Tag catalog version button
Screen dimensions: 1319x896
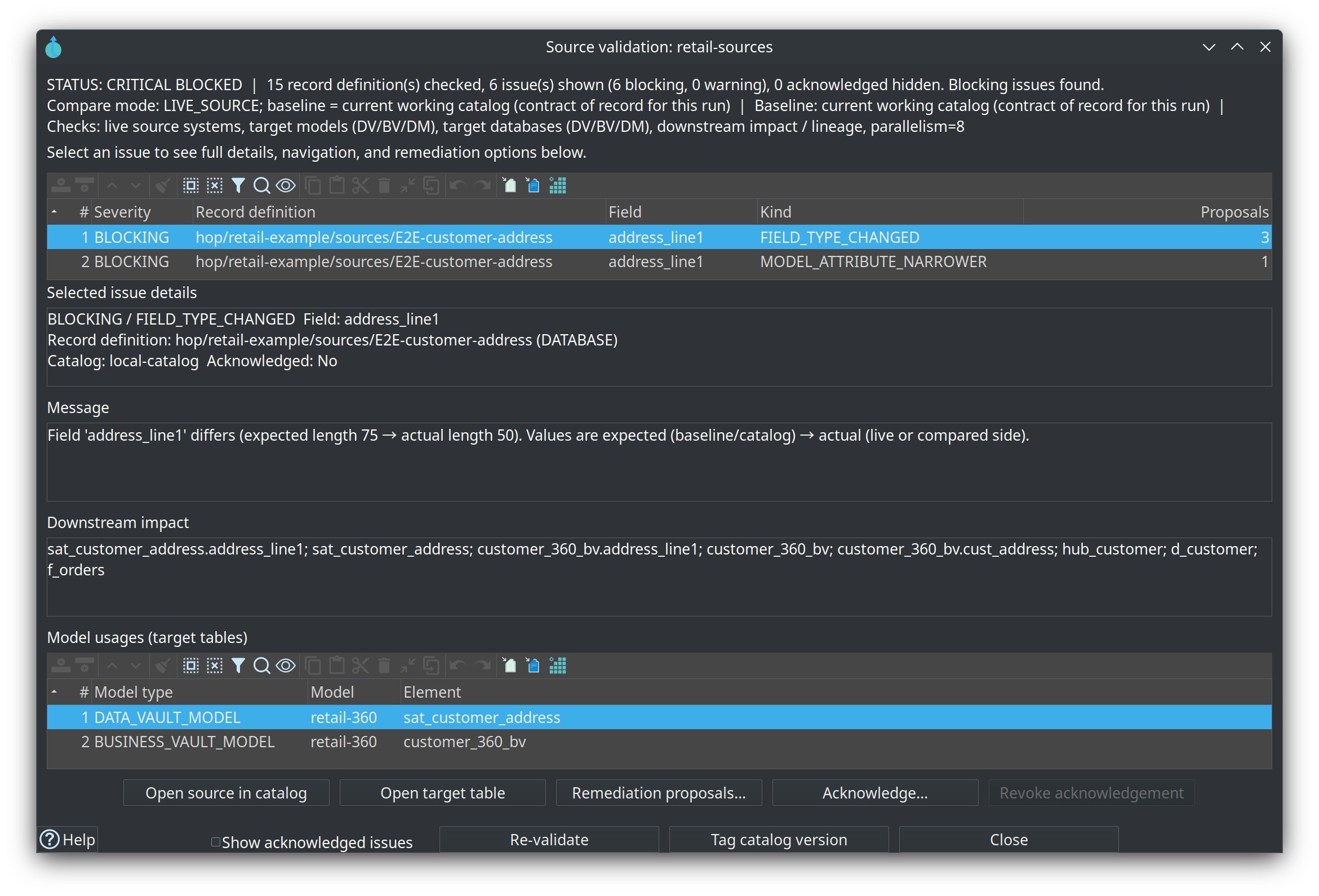[779, 839]
